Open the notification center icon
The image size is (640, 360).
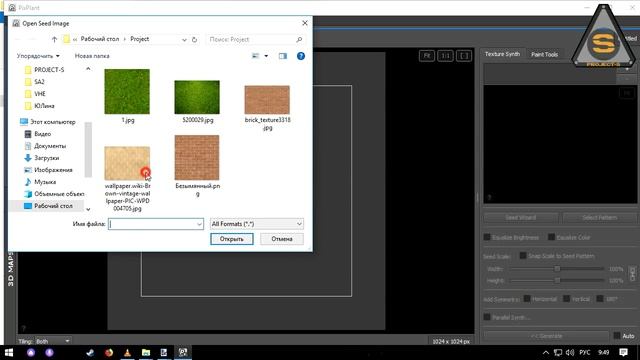coord(623,352)
